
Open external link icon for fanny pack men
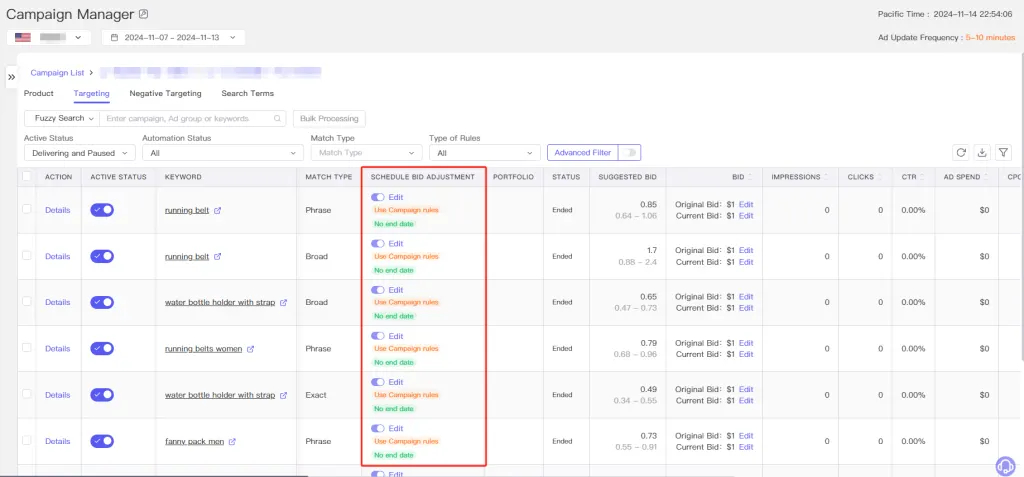pos(232,442)
